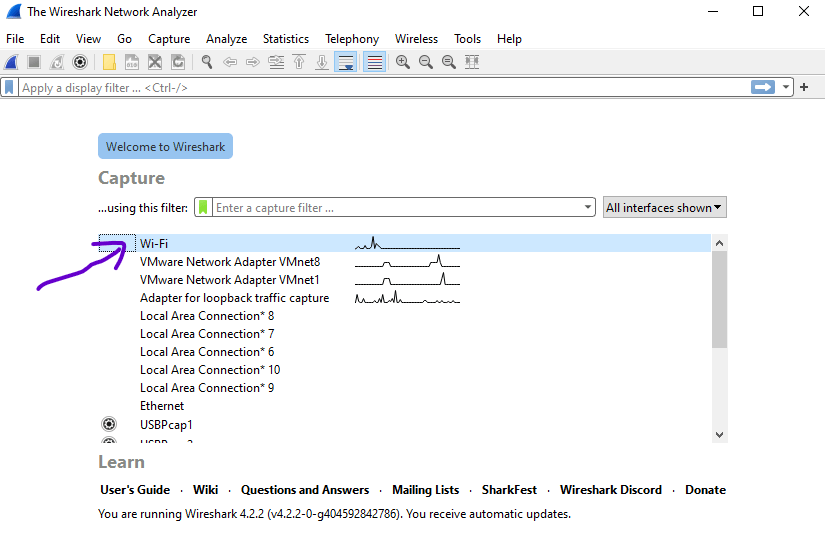
Task: Toggle auto-scroll during live capture
Action: [346, 62]
